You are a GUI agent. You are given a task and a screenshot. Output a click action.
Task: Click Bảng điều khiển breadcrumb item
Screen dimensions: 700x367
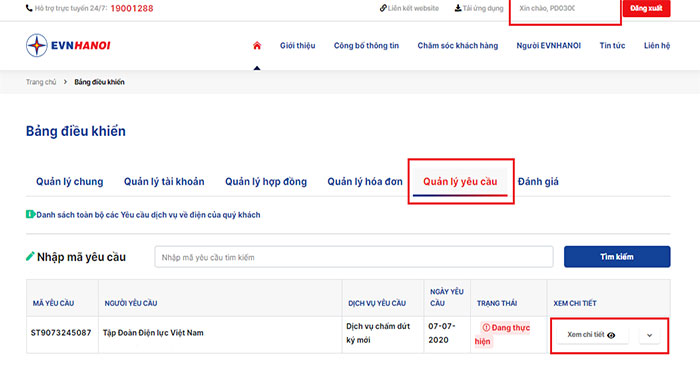99,82
